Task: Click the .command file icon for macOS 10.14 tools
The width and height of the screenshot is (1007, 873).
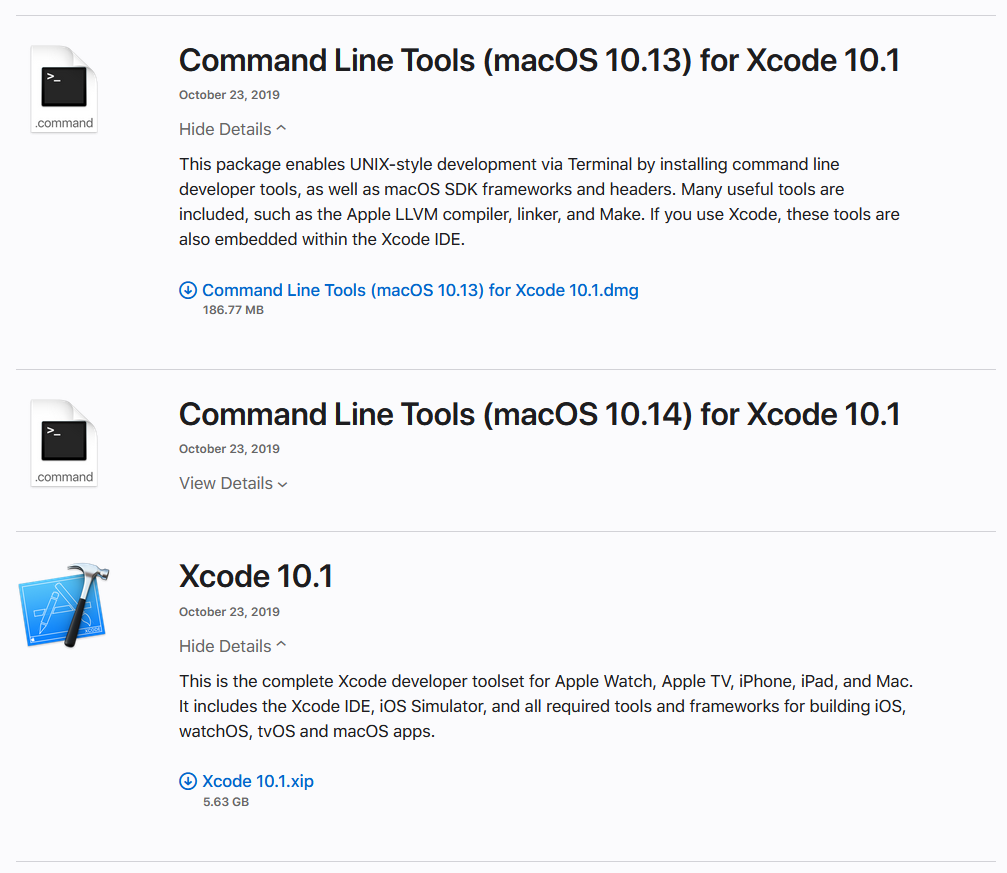Action: (x=64, y=442)
